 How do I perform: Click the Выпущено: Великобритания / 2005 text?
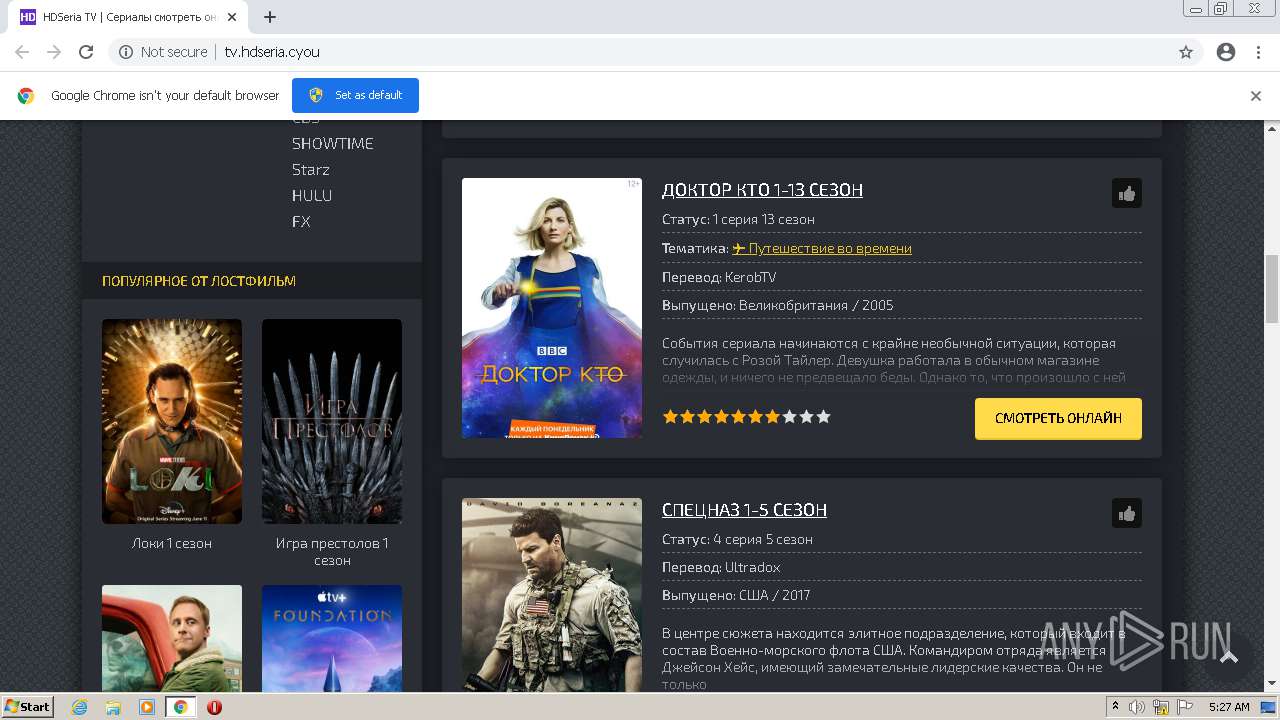(778, 305)
